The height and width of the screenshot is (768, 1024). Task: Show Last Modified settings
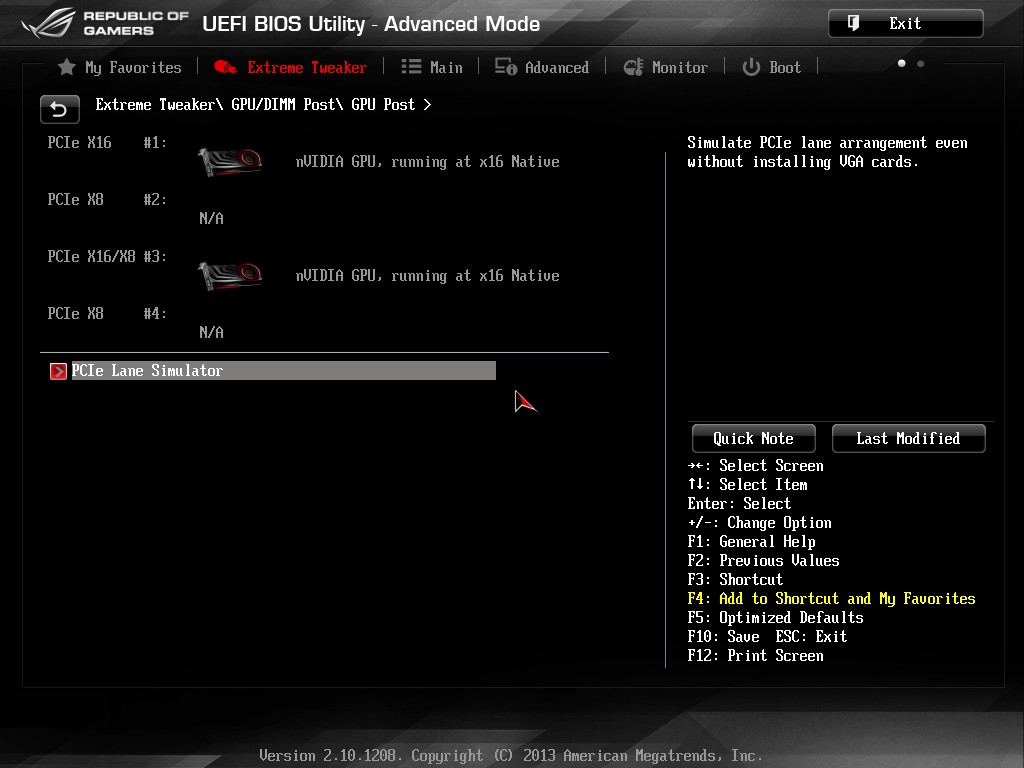coord(908,438)
